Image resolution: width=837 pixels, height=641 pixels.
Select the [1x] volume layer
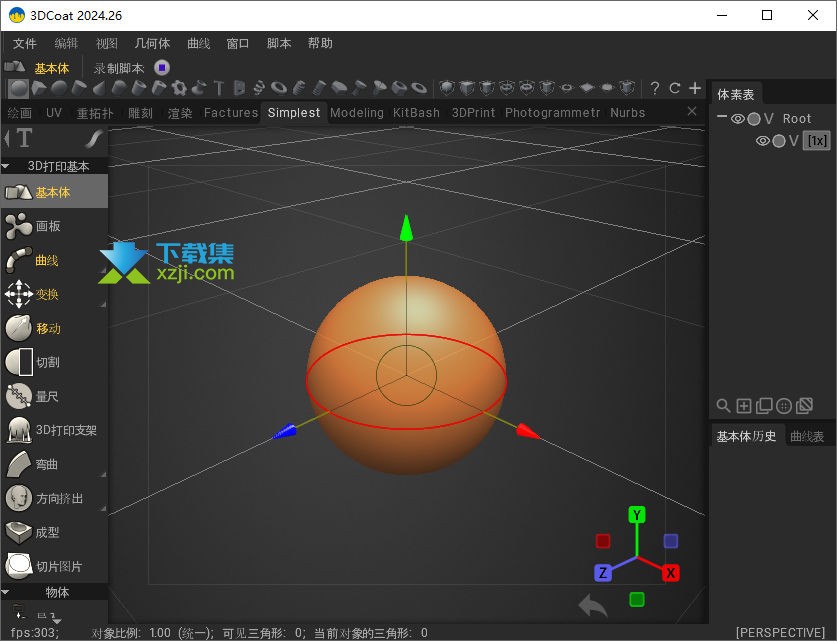coord(817,141)
